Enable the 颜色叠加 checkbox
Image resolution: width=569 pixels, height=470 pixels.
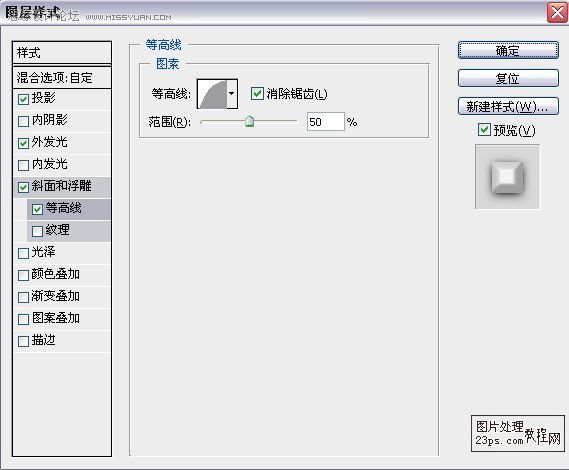tap(23, 275)
